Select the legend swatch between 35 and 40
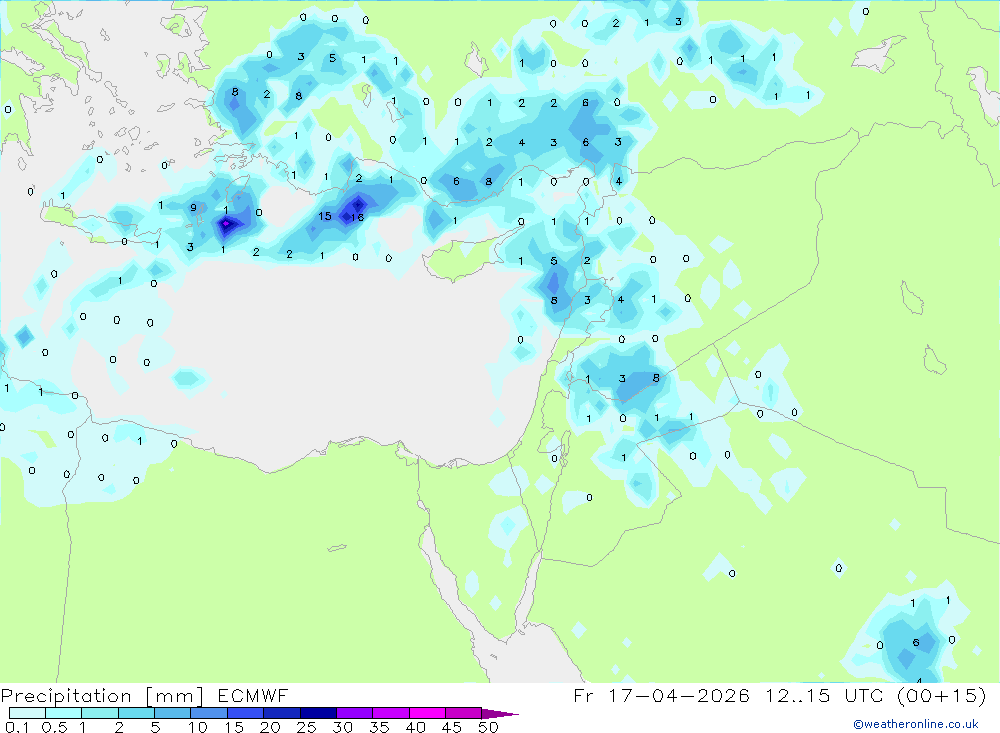 [x=391, y=713]
